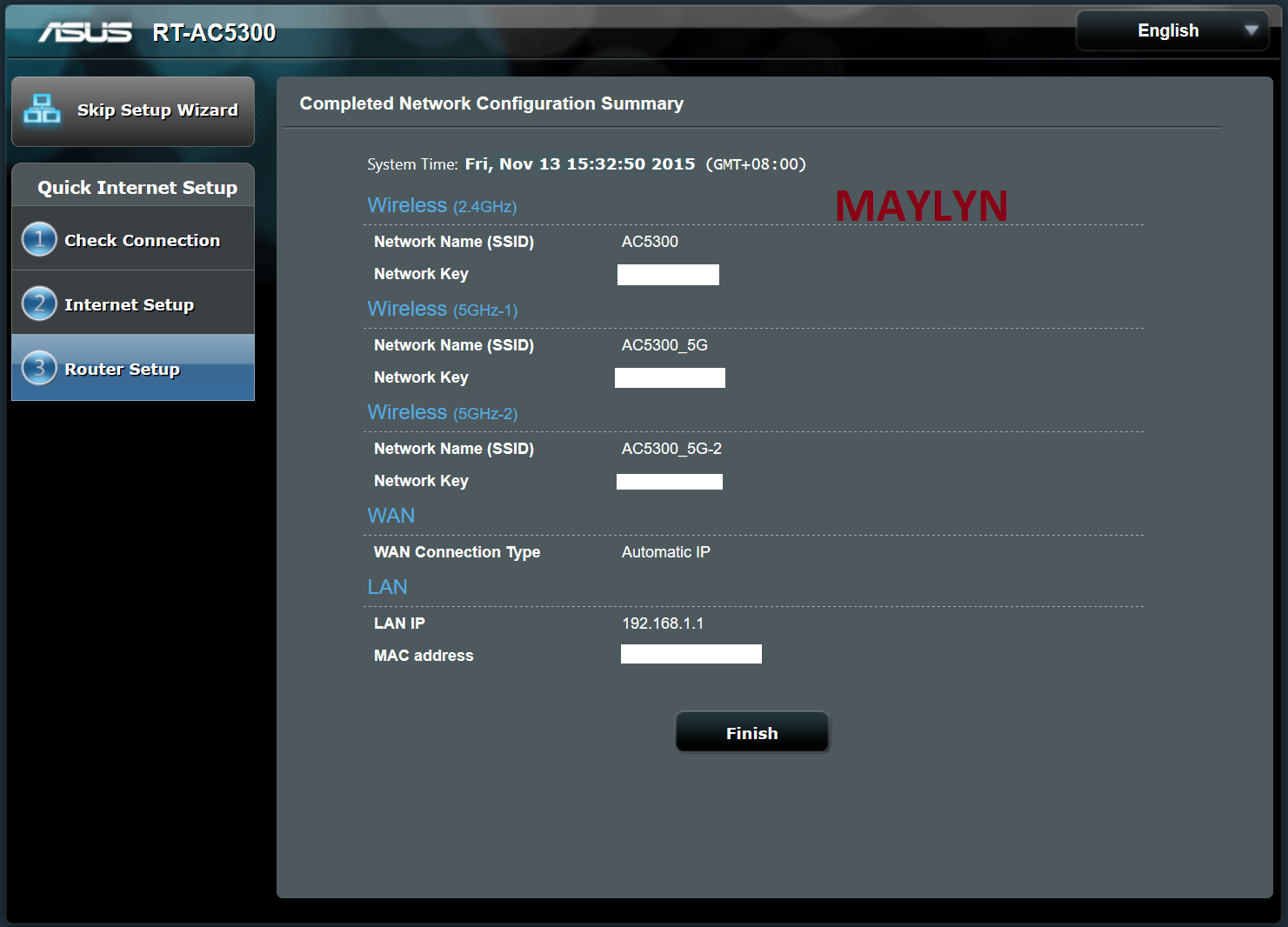
Task: Click the MAC address value field
Action: (x=691, y=654)
